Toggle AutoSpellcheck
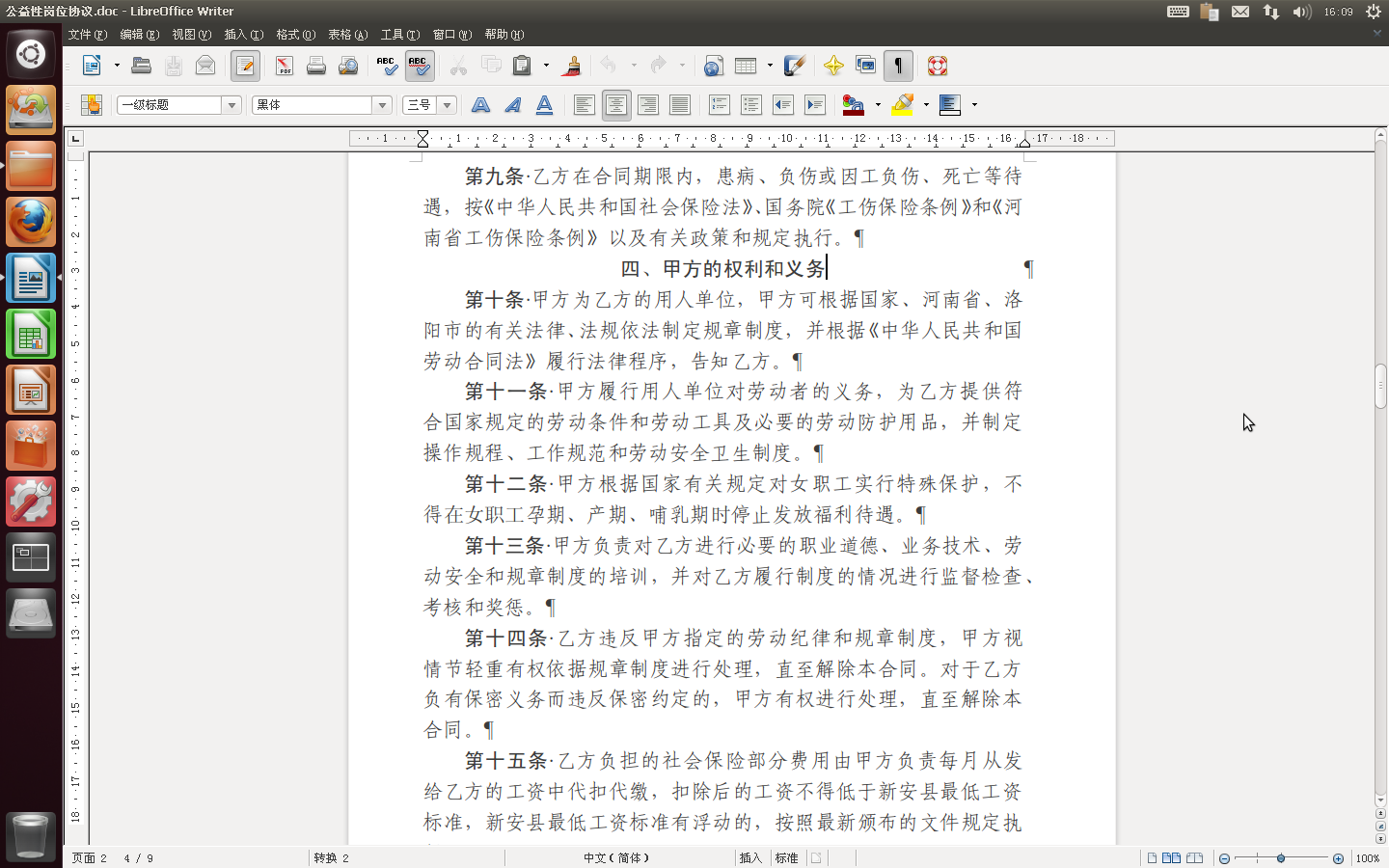Screen dimensions: 1389x868 pyautogui.click(x=419, y=66)
